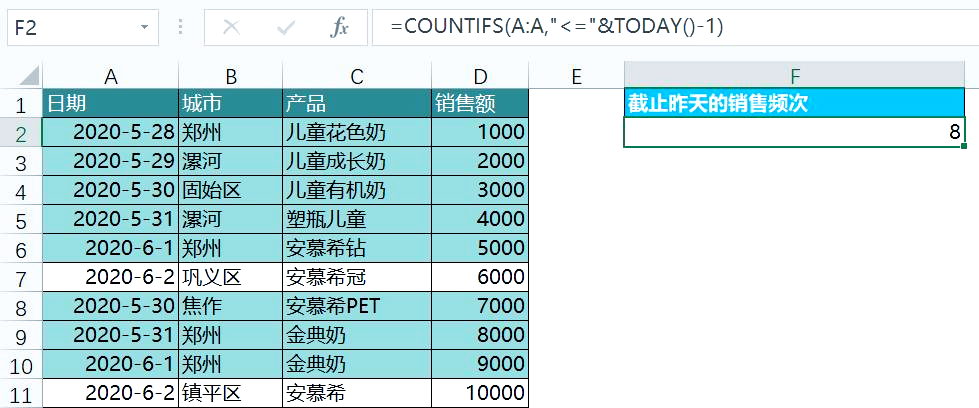Select the sales cell 6000

[x=480, y=277]
